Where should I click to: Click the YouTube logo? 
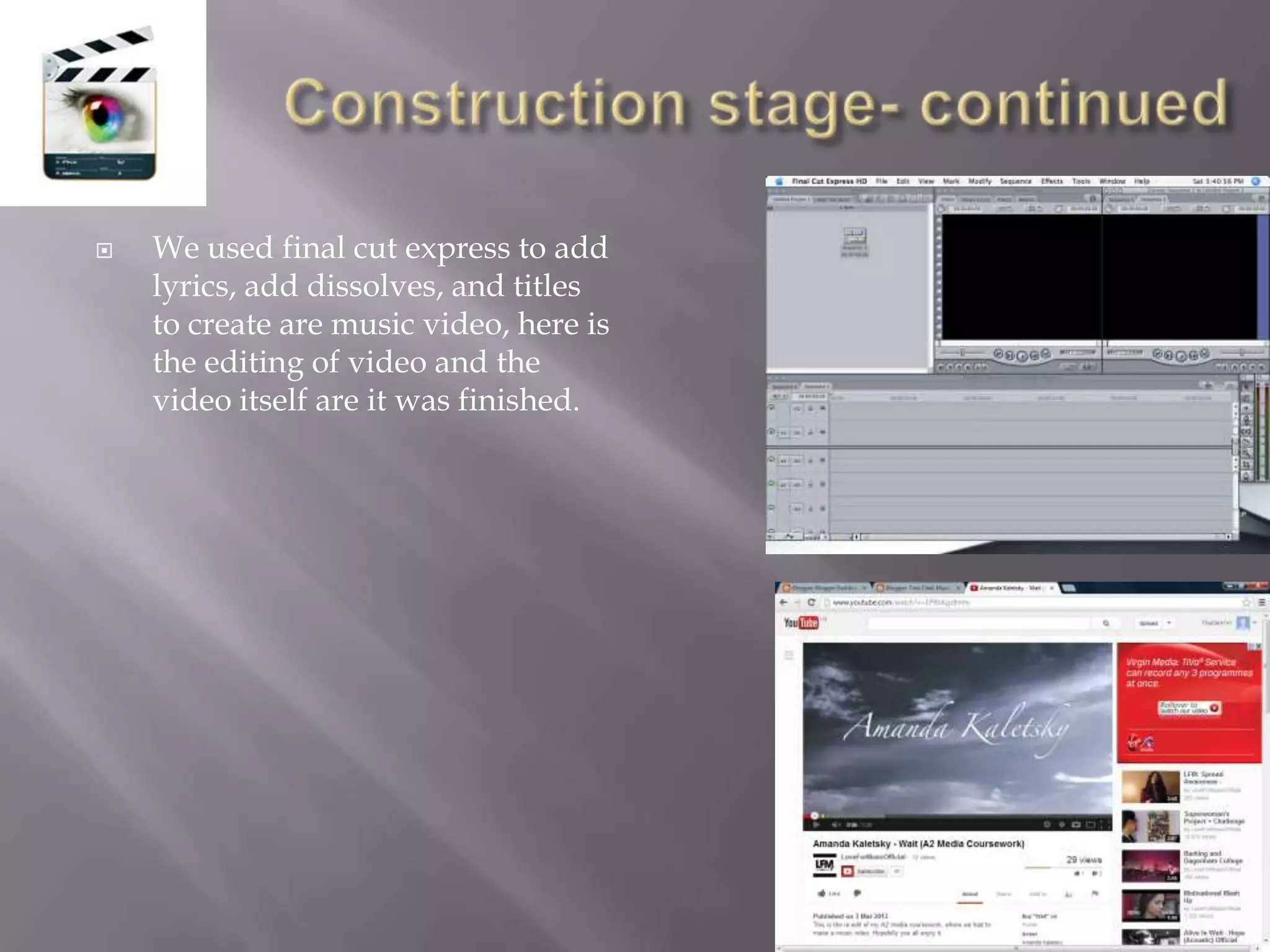pyautogui.click(x=801, y=623)
